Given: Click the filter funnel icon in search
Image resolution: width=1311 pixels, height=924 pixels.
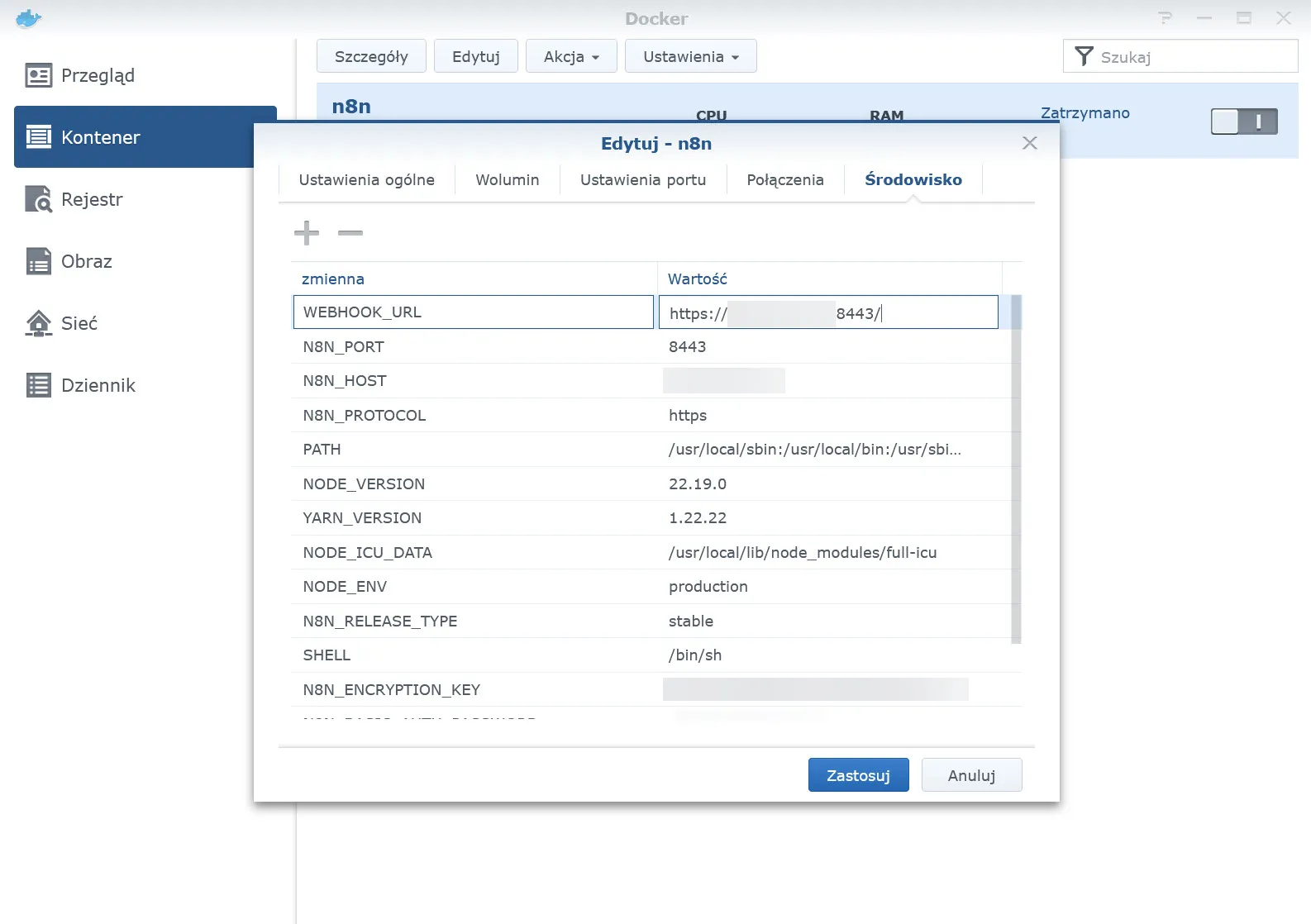Looking at the screenshot, I should click(1084, 56).
